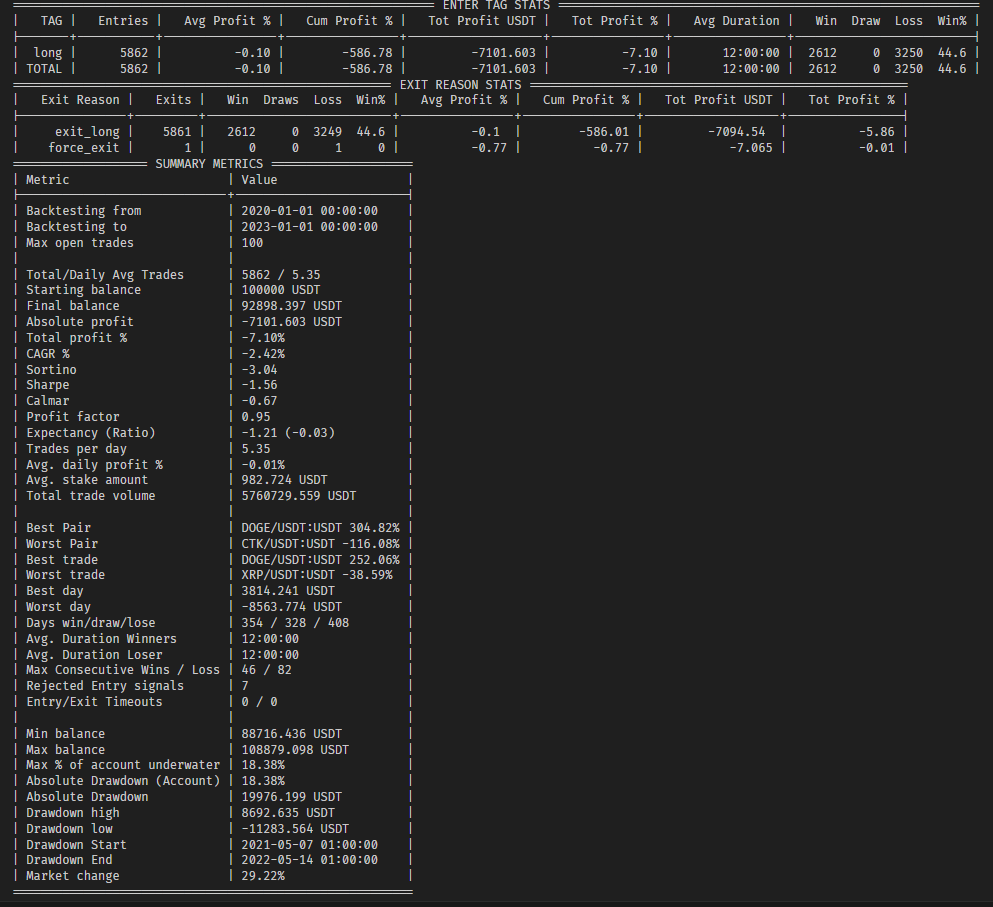Image resolution: width=993 pixels, height=907 pixels.
Task: Click the Total profit -7.10% value
Action: [263, 338]
